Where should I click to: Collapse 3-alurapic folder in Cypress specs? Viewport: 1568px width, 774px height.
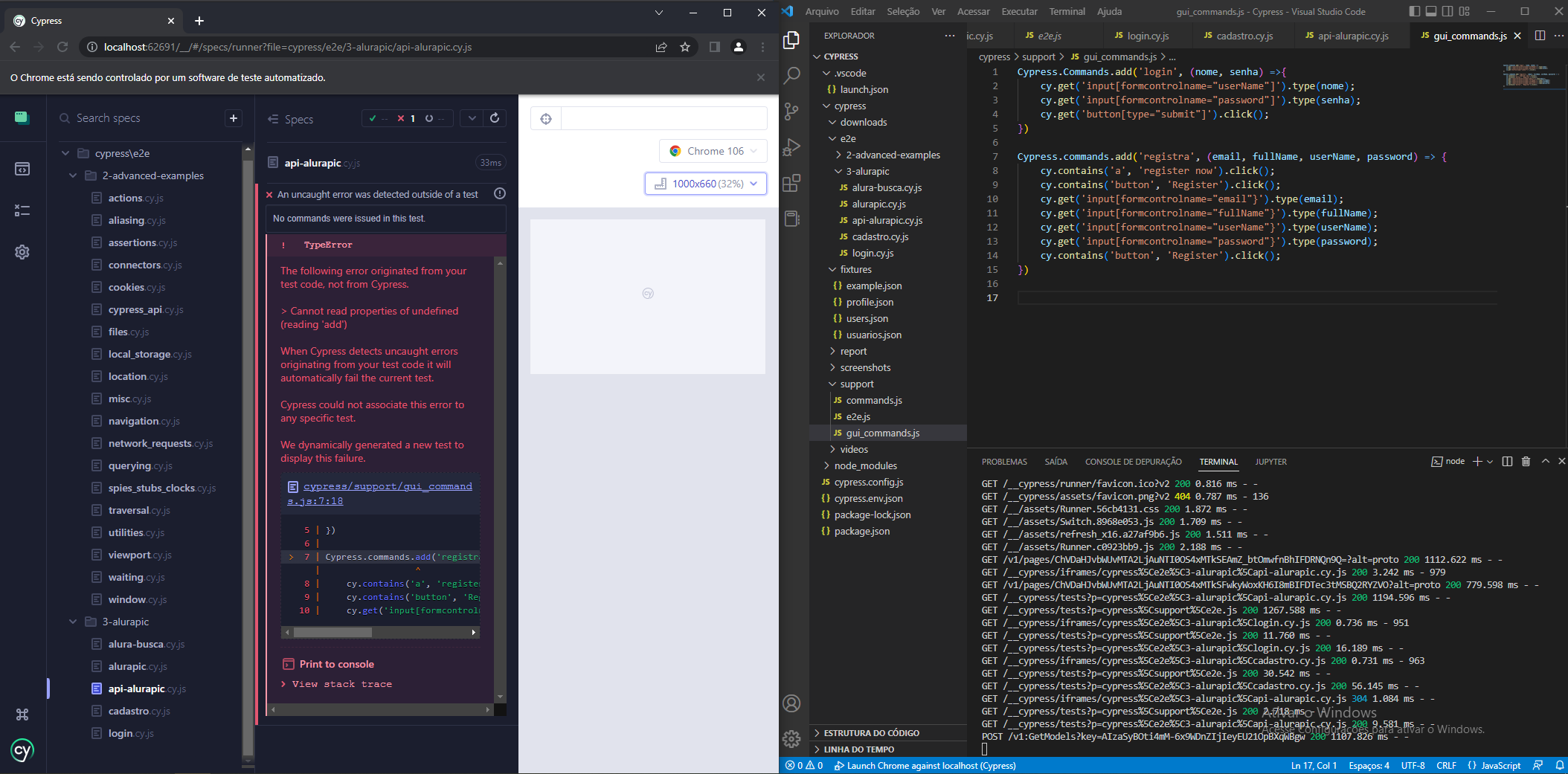coord(73,622)
